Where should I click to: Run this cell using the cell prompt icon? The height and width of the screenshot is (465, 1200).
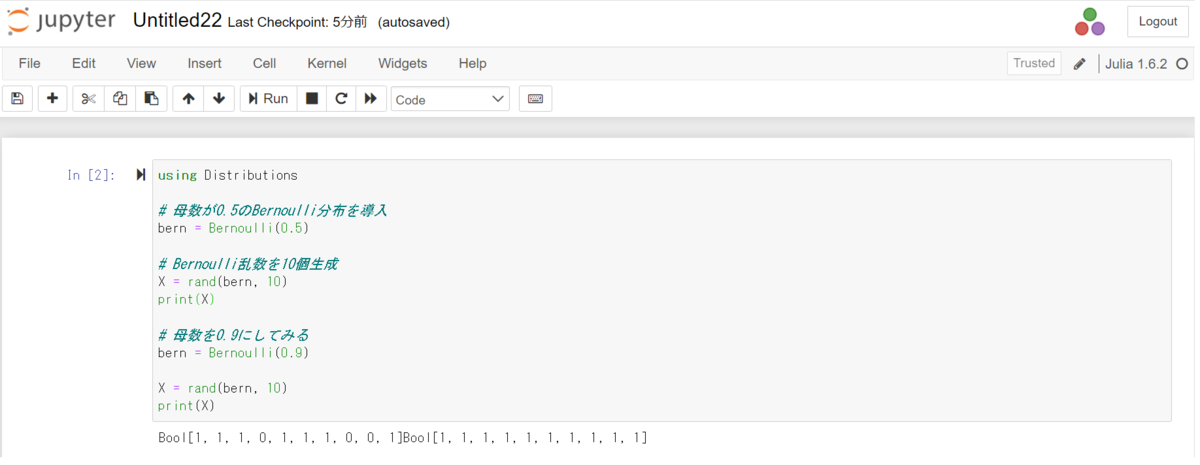click(x=141, y=175)
